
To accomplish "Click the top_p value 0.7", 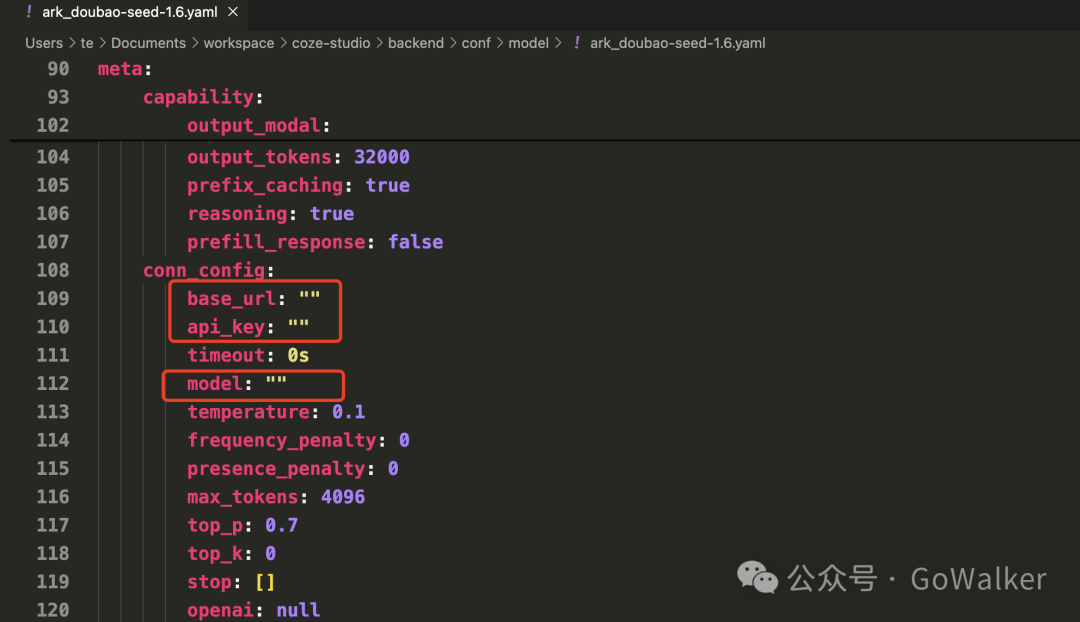I will click(282, 525).
